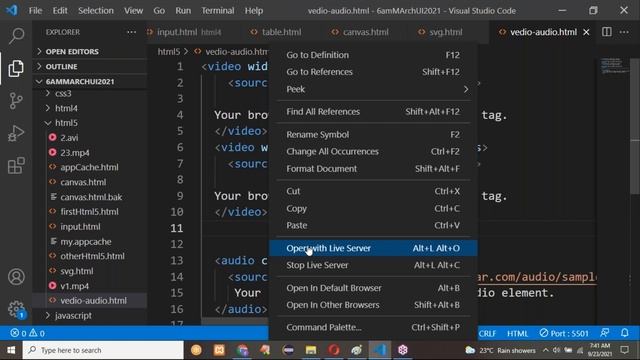Switch to the canvas.html tab

coord(365,32)
